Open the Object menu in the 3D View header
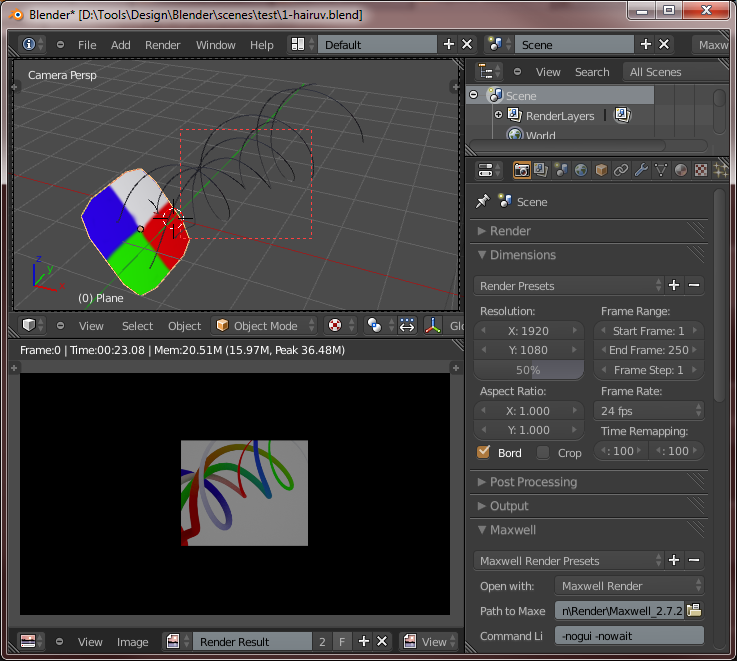737x661 pixels. point(184,325)
